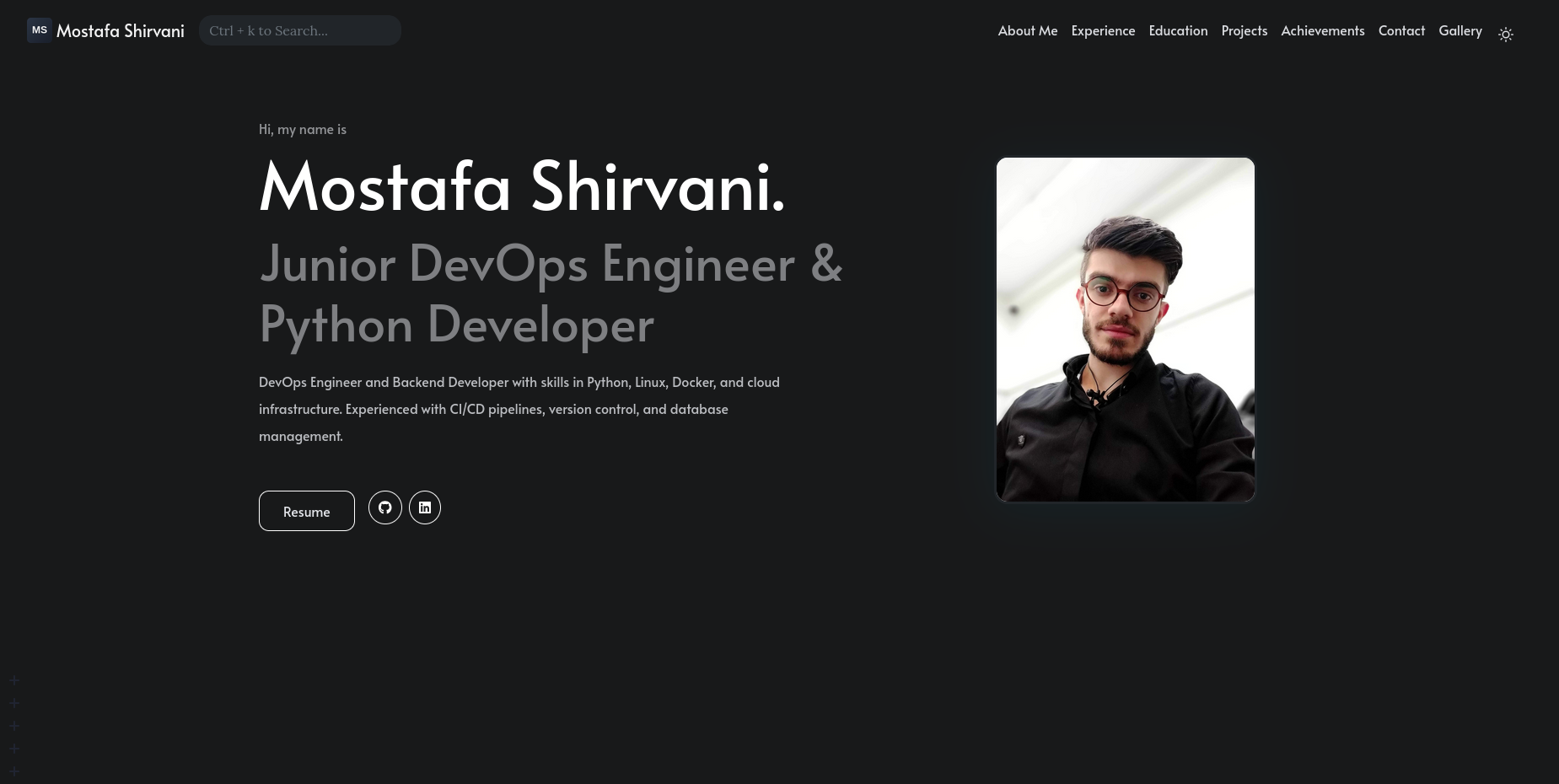Click the Mostafa Shirvani name in the header
This screenshot has height=784, width=1559.
point(120,30)
